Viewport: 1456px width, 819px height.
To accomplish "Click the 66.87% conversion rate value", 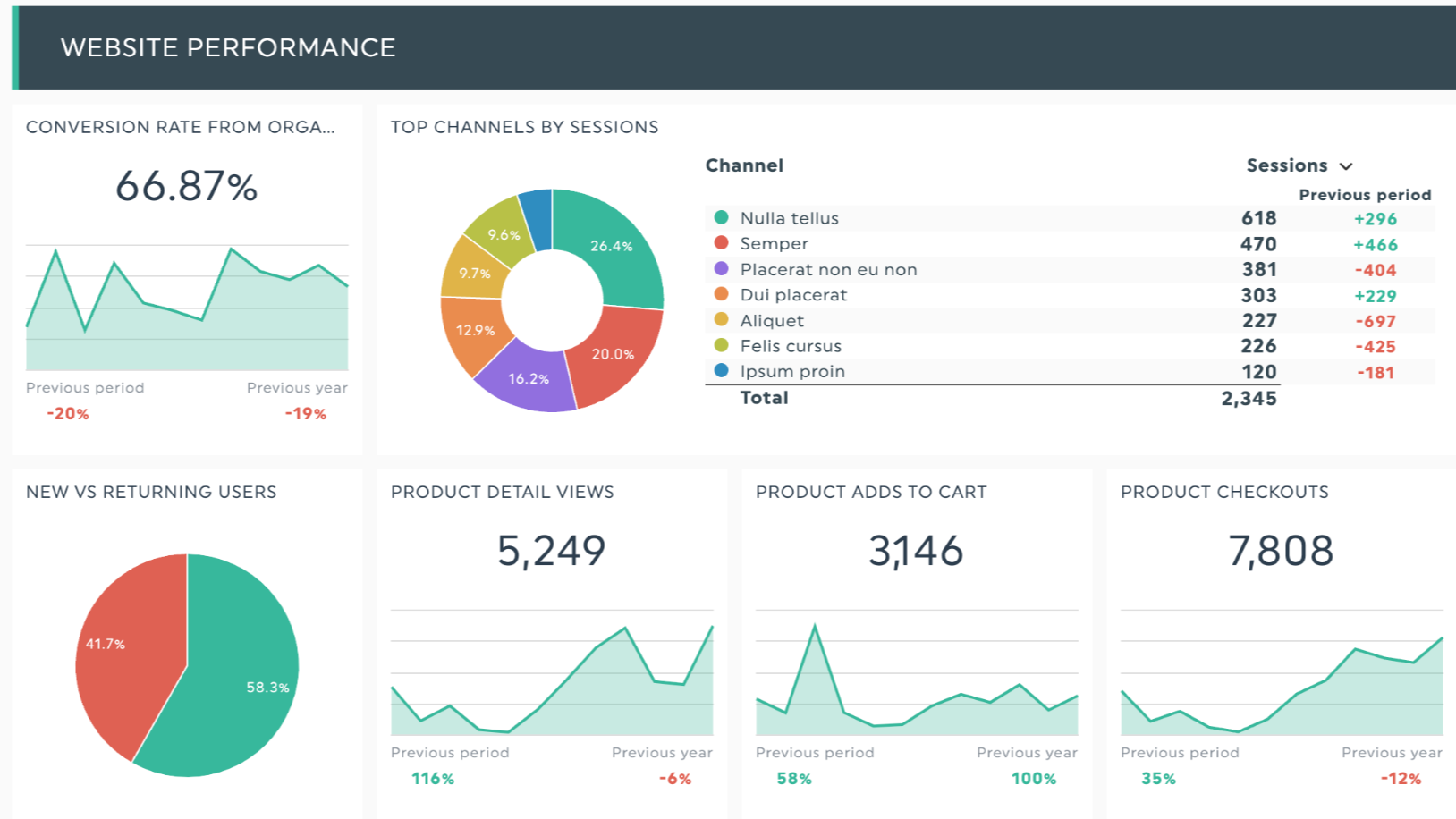I will 186,186.
